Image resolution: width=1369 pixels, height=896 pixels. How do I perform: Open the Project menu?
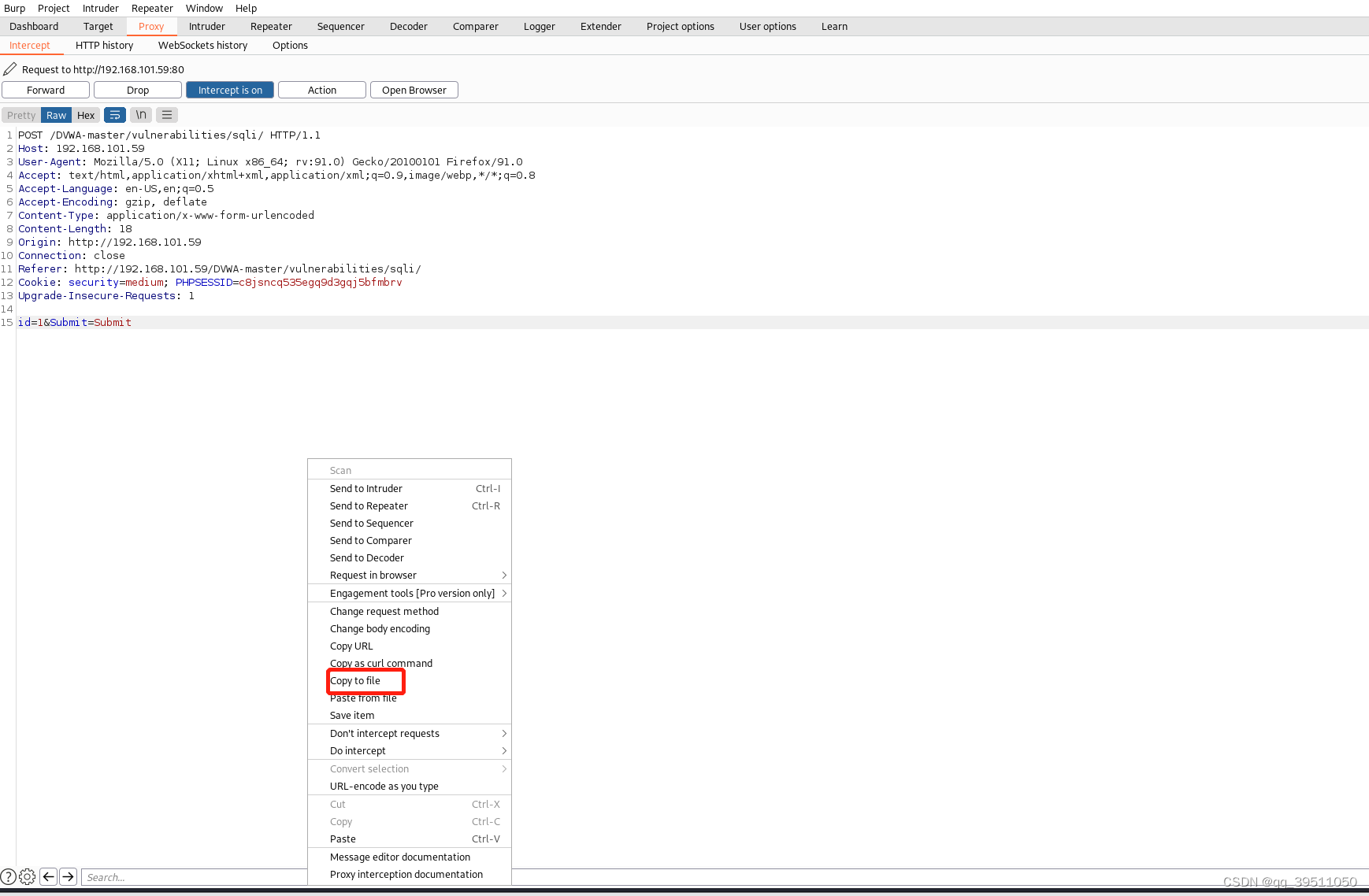(54, 8)
